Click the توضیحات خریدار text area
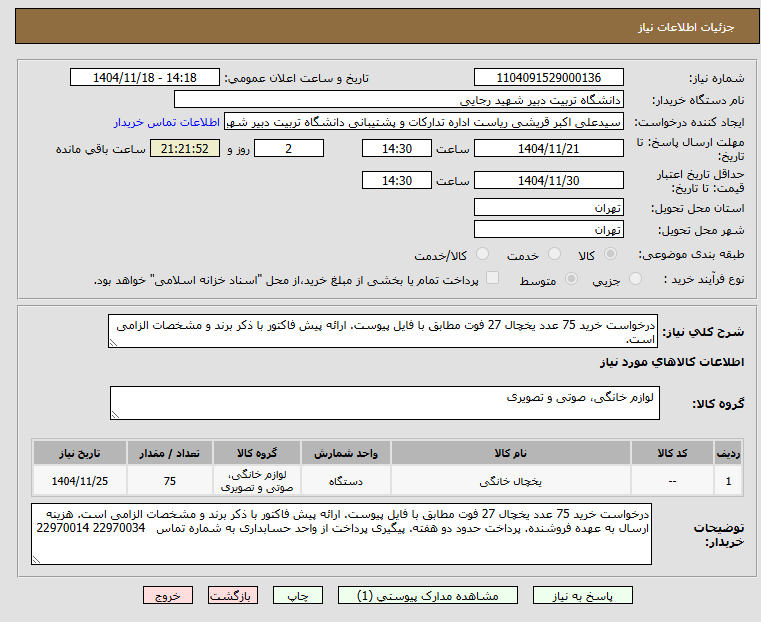This screenshot has height=622, width=761. click(x=341, y=534)
